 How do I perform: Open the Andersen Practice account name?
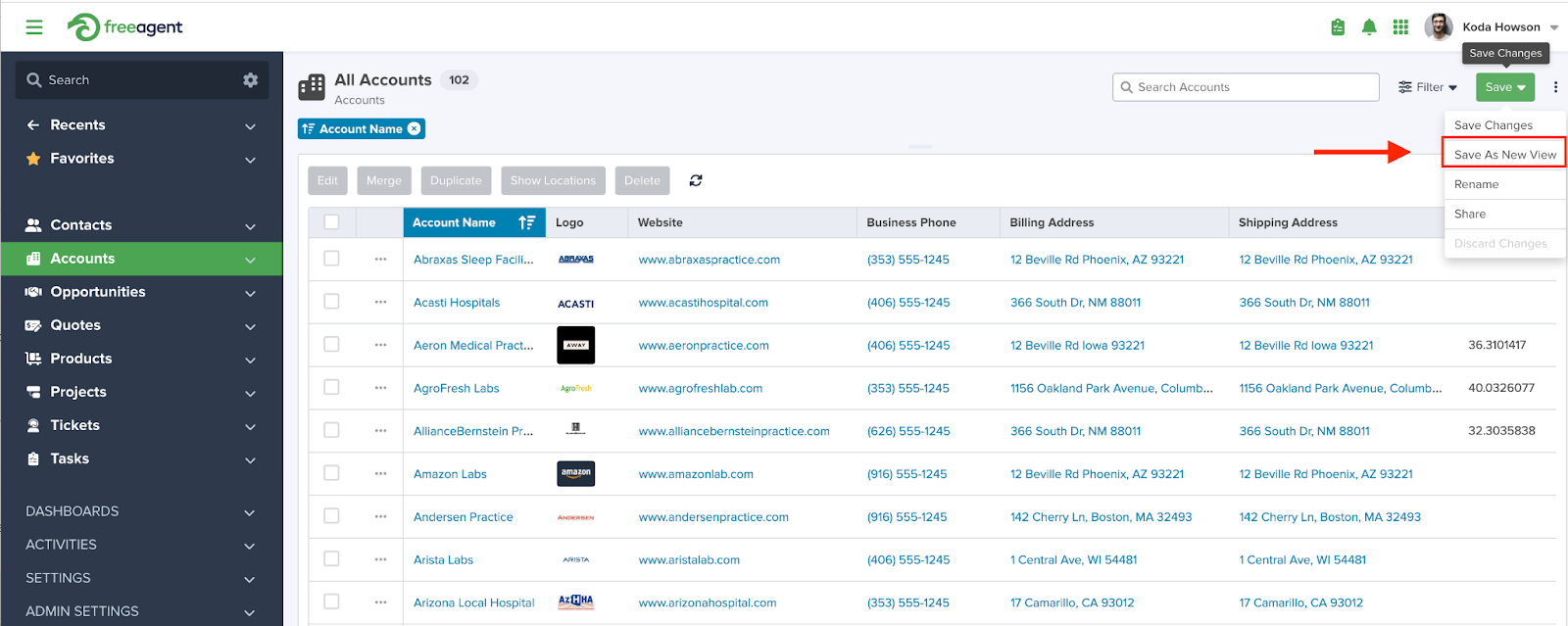pos(464,517)
